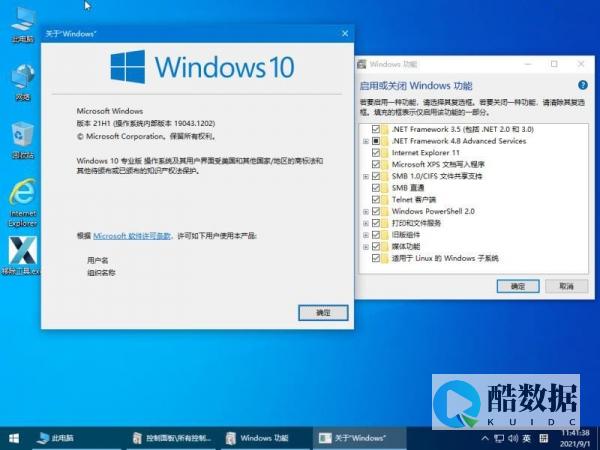
Task: Show hidden tray icons chevron
Action: point(485,438)
